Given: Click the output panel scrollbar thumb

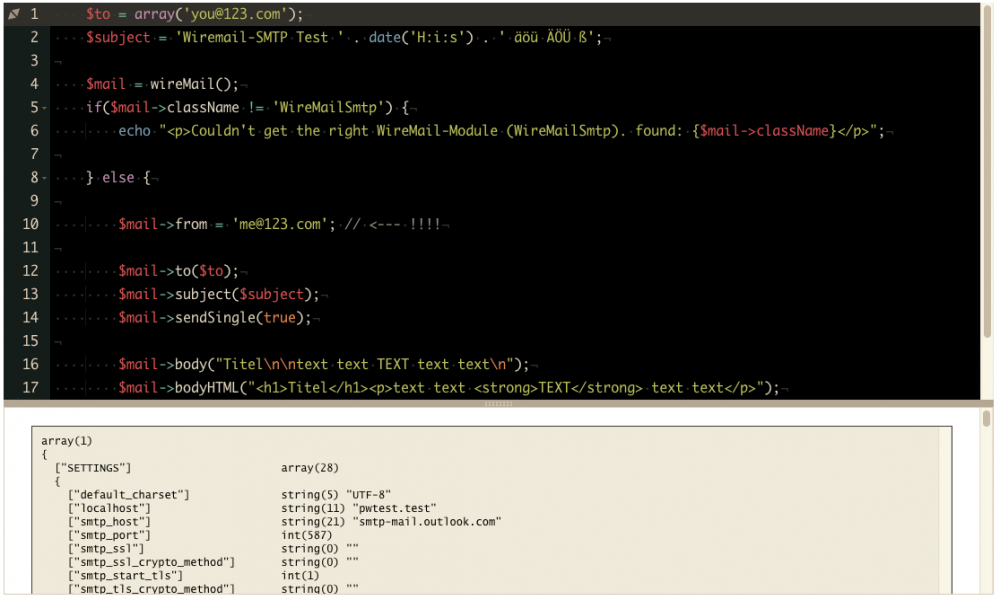Looking at the screenshot, I should click(987, 418).
